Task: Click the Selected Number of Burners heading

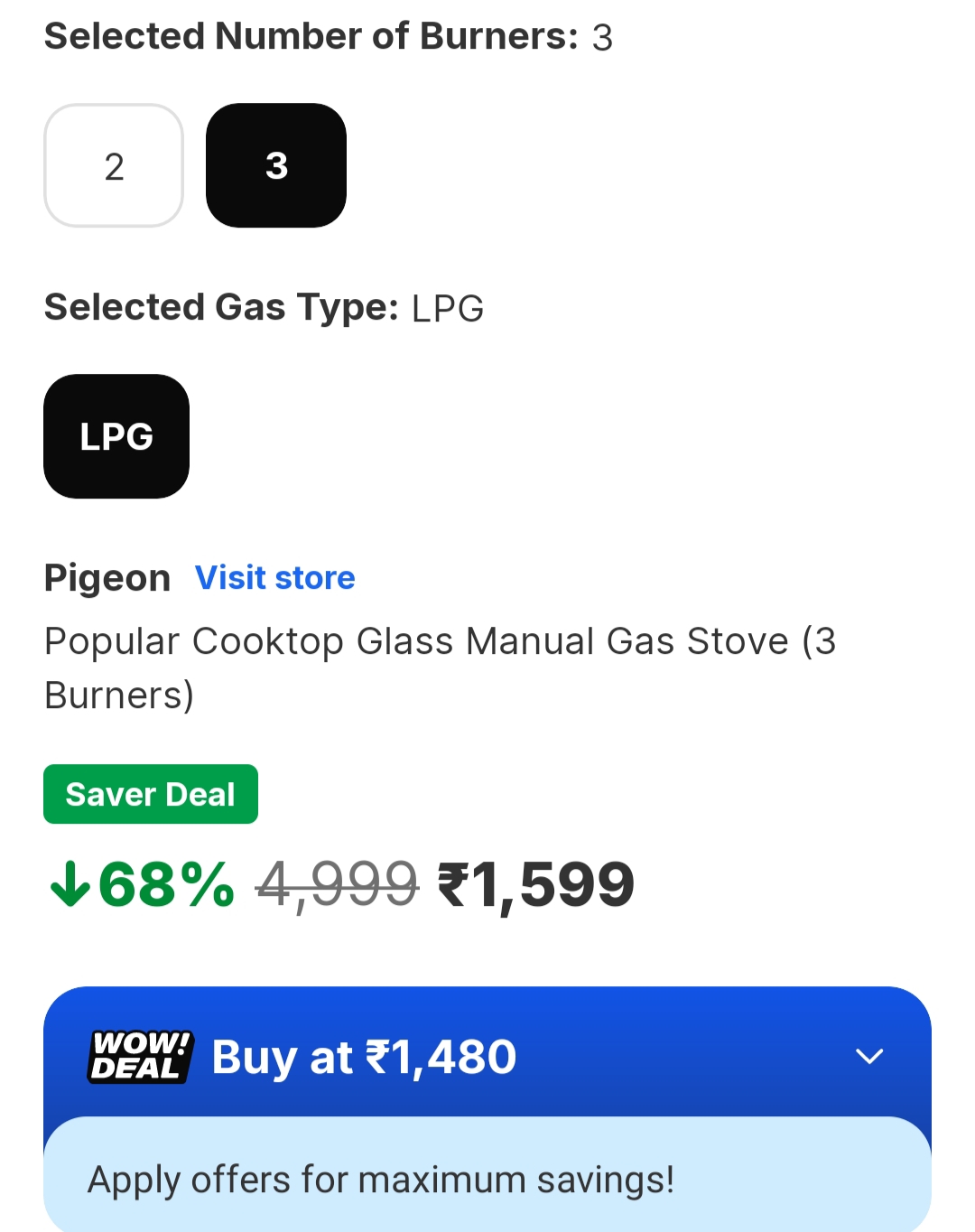Action: [311, 36]
